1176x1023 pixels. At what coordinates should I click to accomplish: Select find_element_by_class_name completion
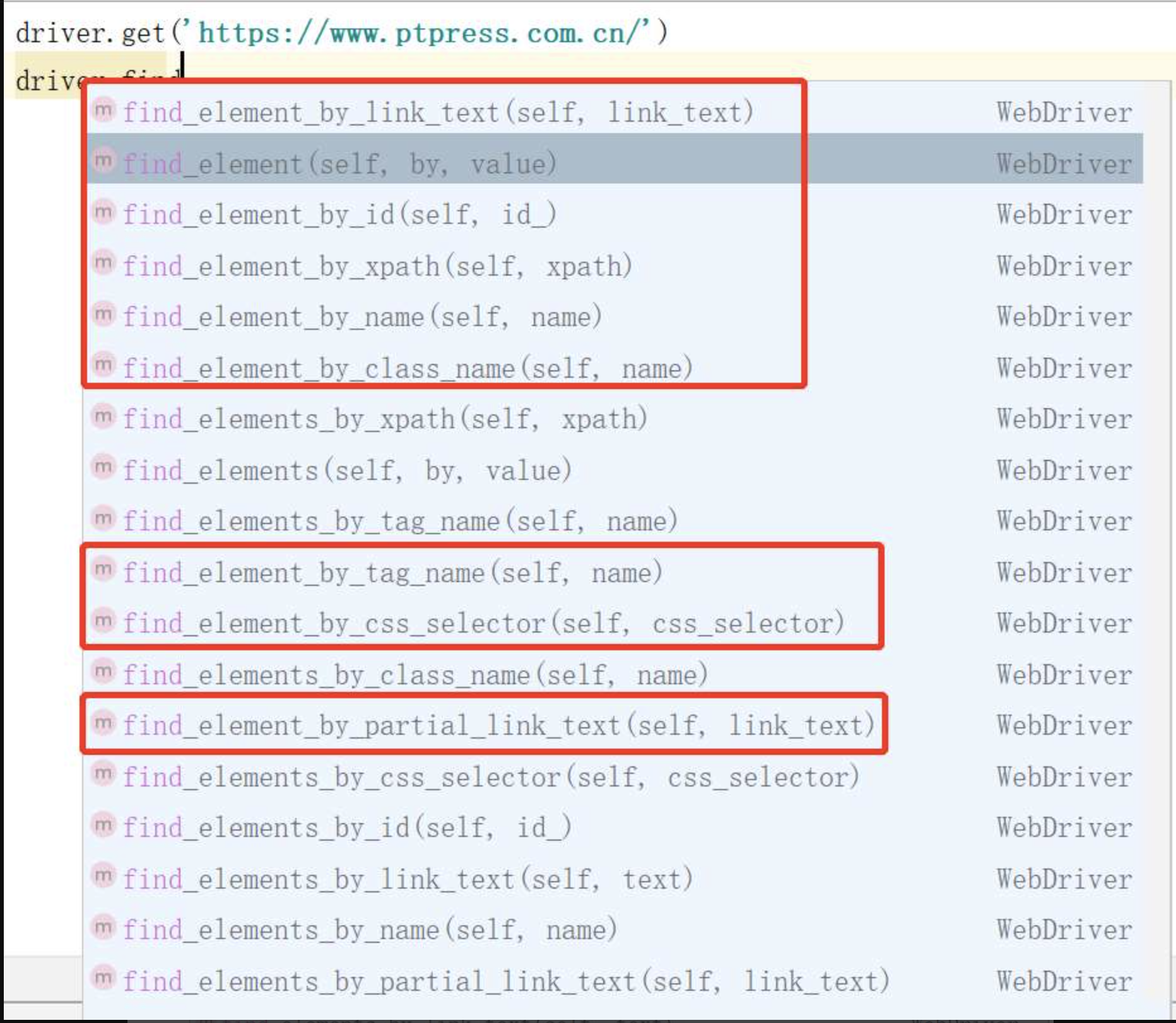click(x=614, y=368)
